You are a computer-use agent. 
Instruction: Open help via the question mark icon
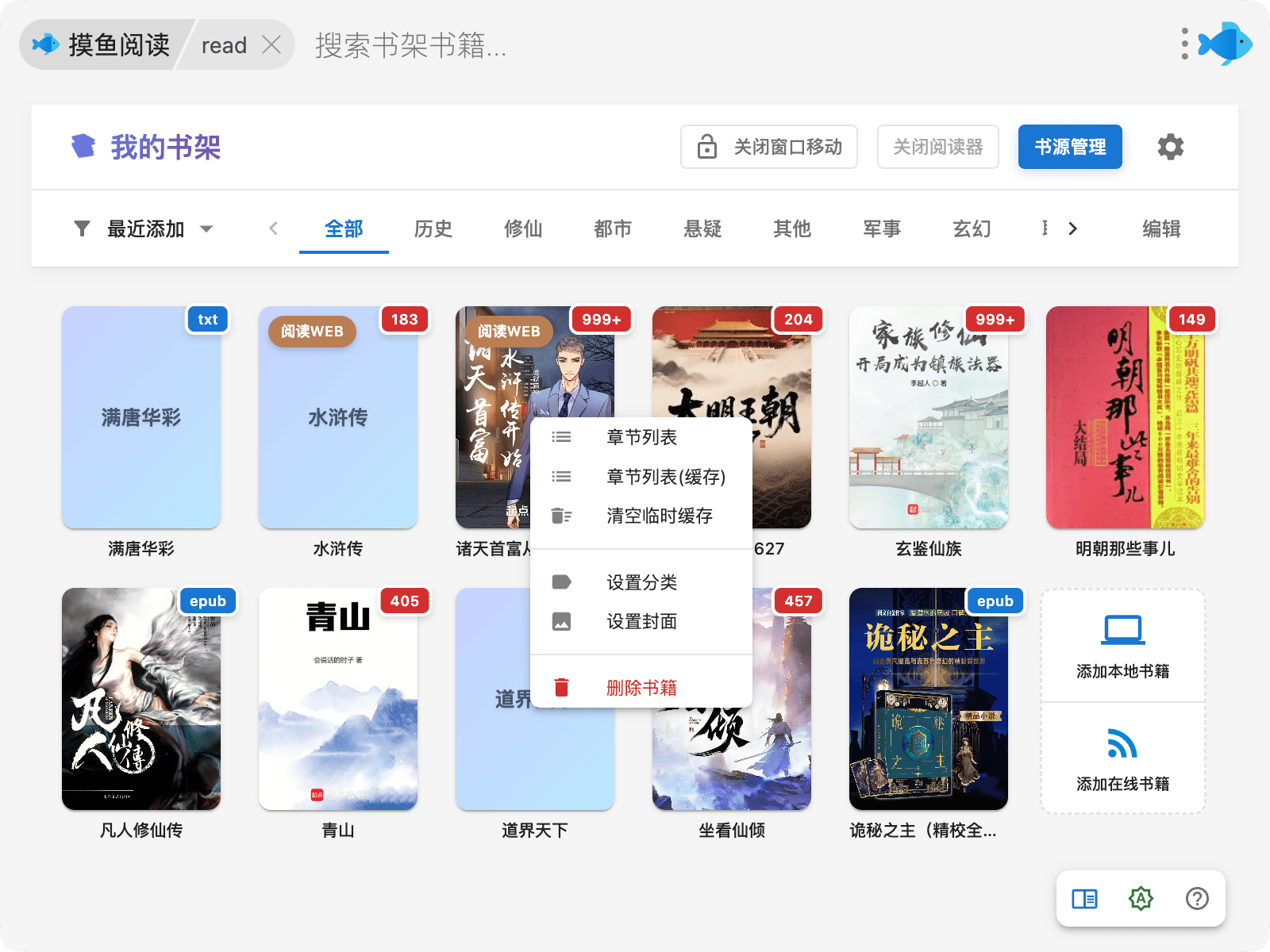[x=1197, y=899]
